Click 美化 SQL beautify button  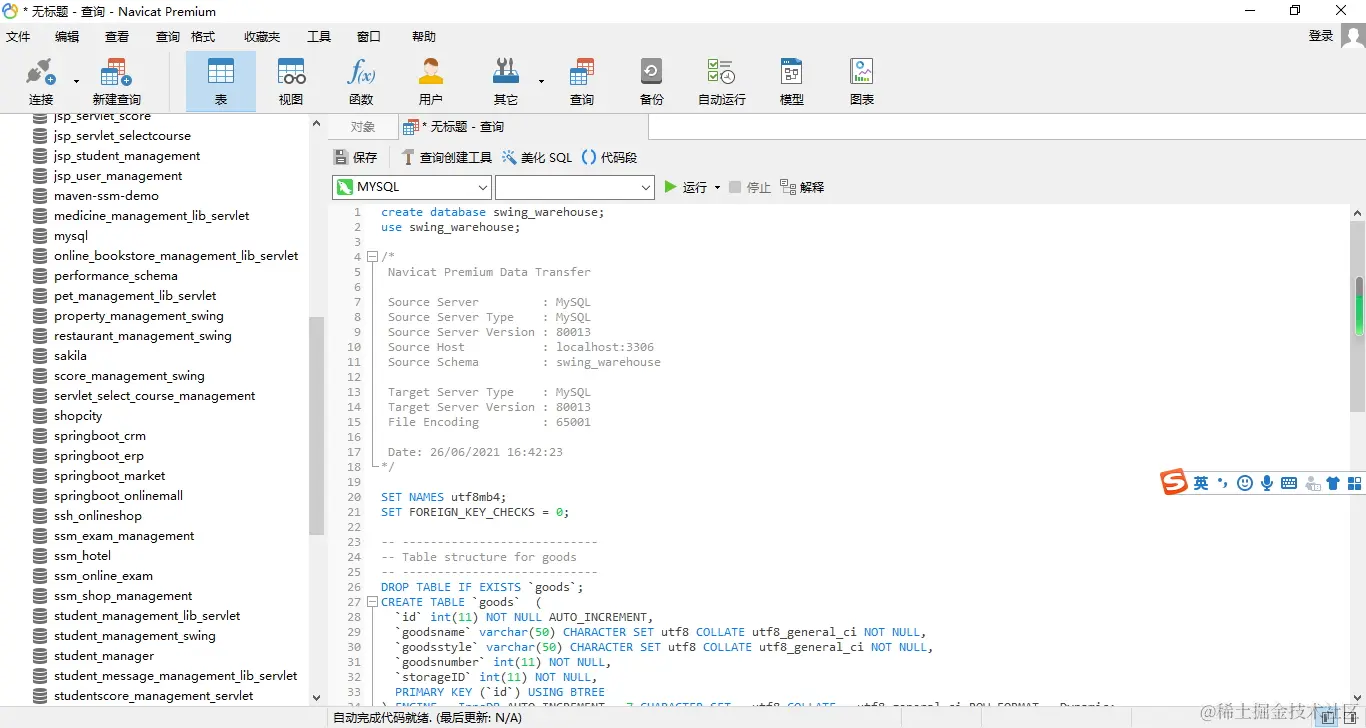click(x=537, y=157)
